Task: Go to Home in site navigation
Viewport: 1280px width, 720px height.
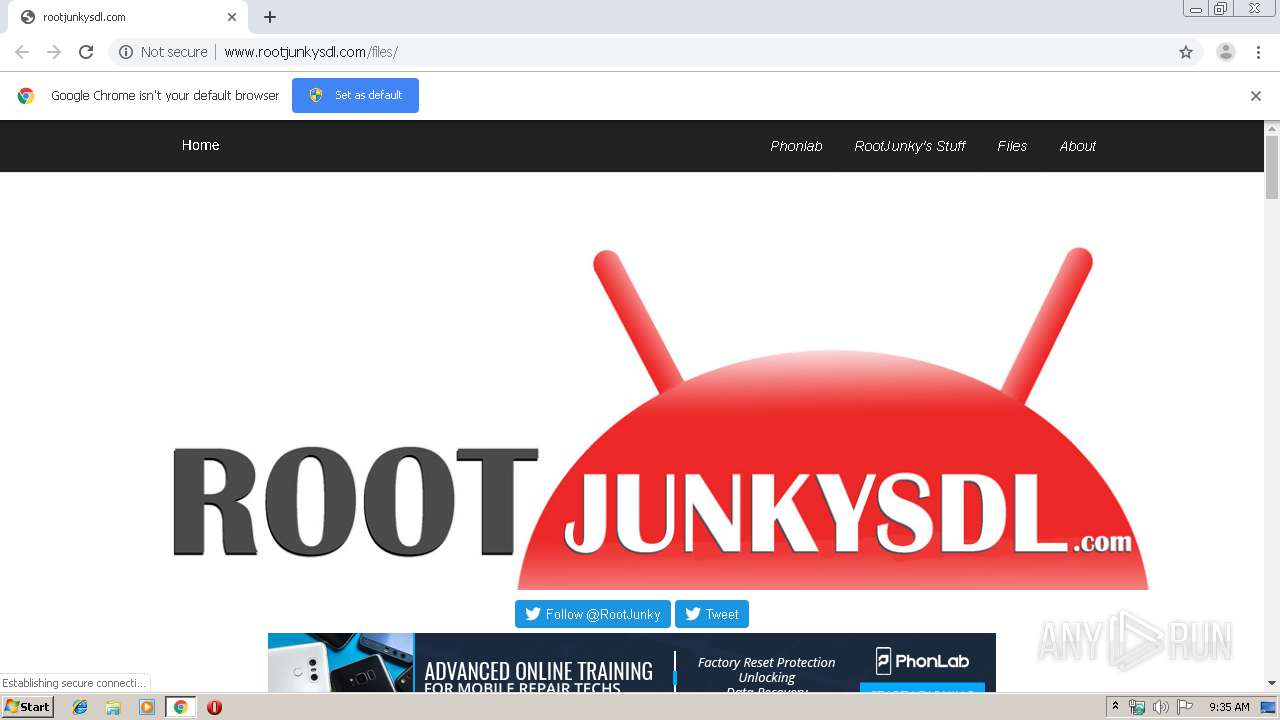Action: [200, 145]
